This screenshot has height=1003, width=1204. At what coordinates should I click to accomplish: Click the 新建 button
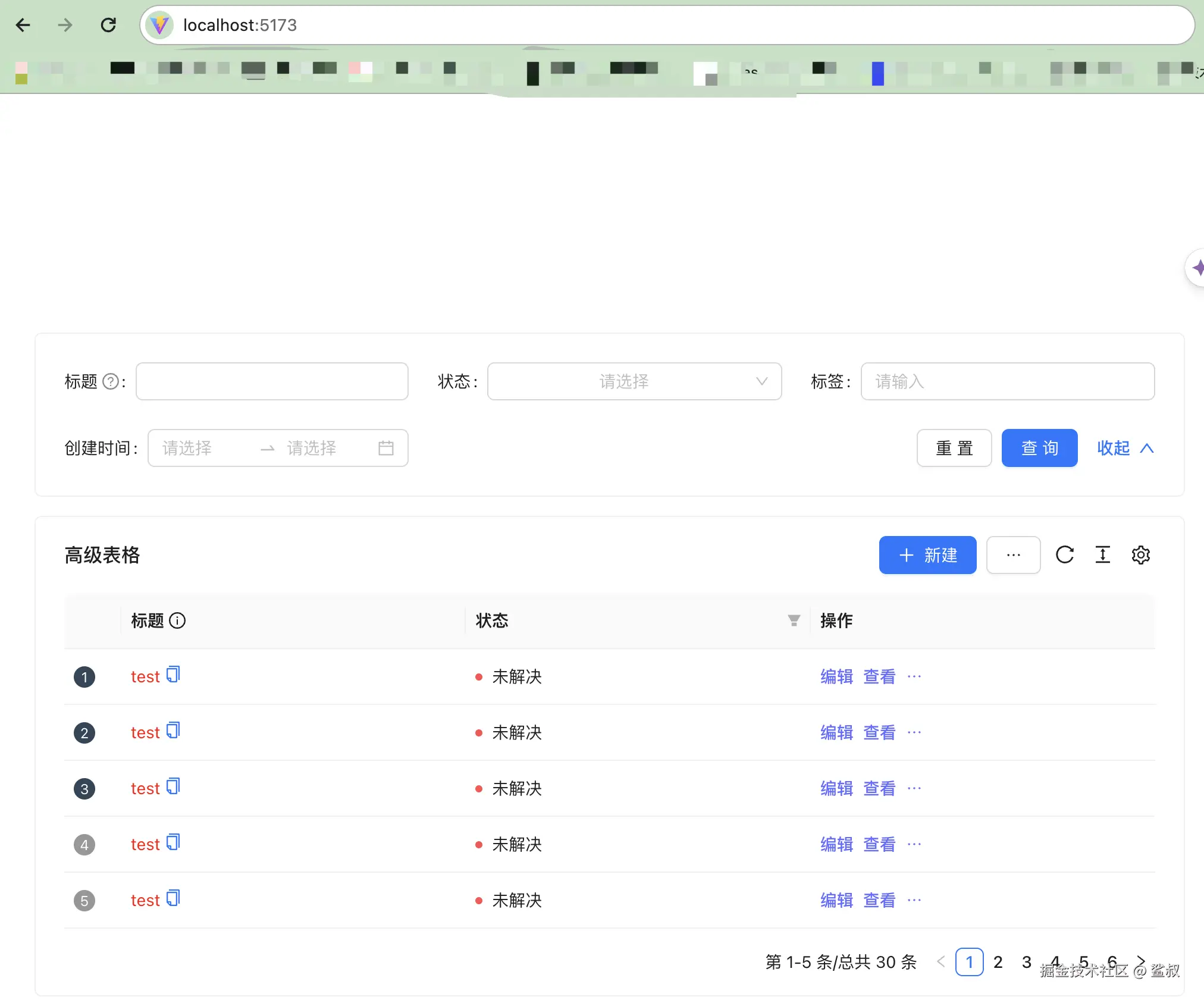[927, 555]
